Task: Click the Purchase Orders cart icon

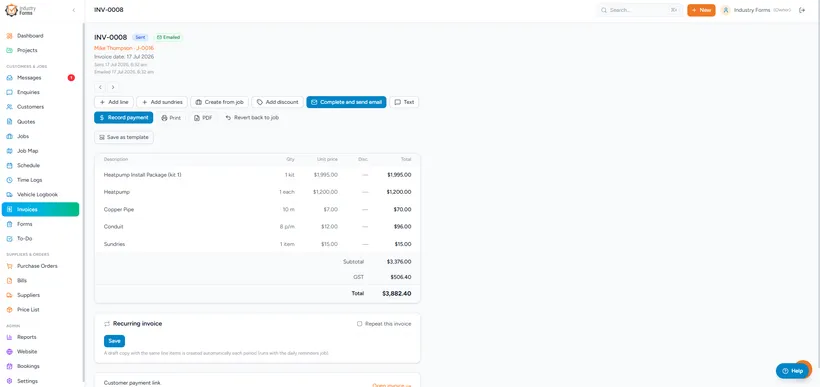Action: (x=9, y=266)
